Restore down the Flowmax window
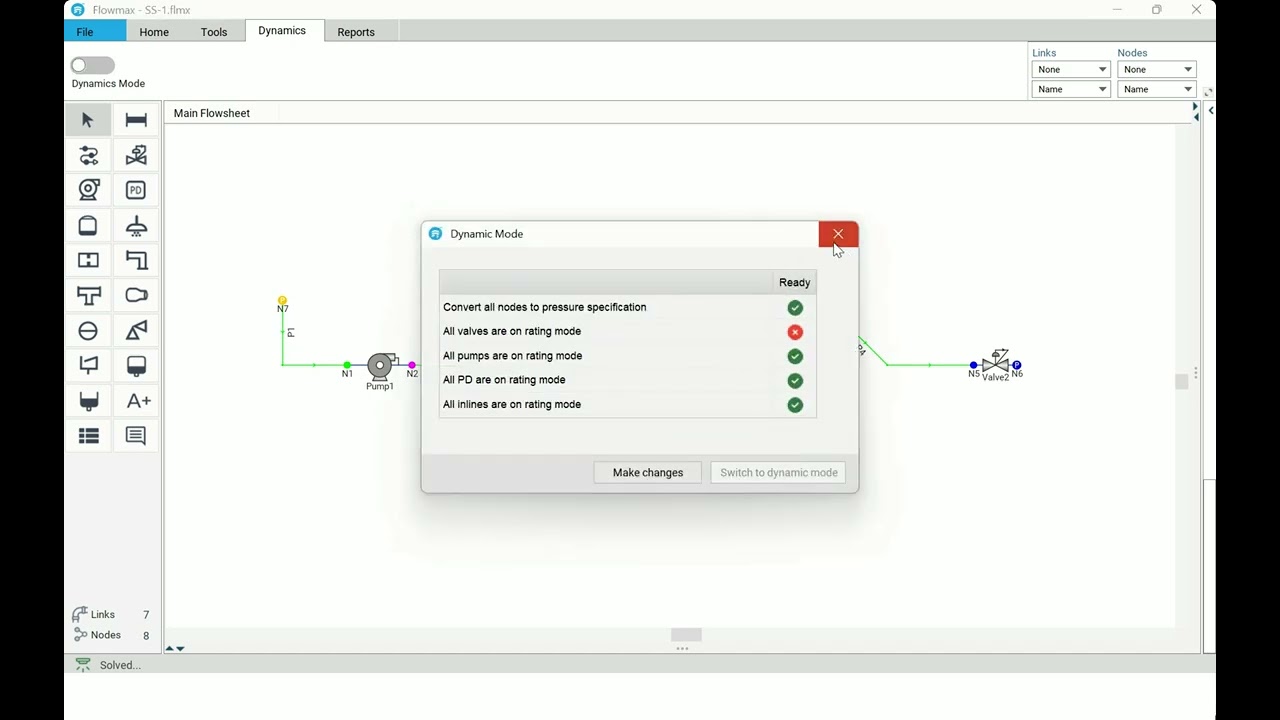1280x720 pixels. pyautogui.click(x=1157, y=10)
